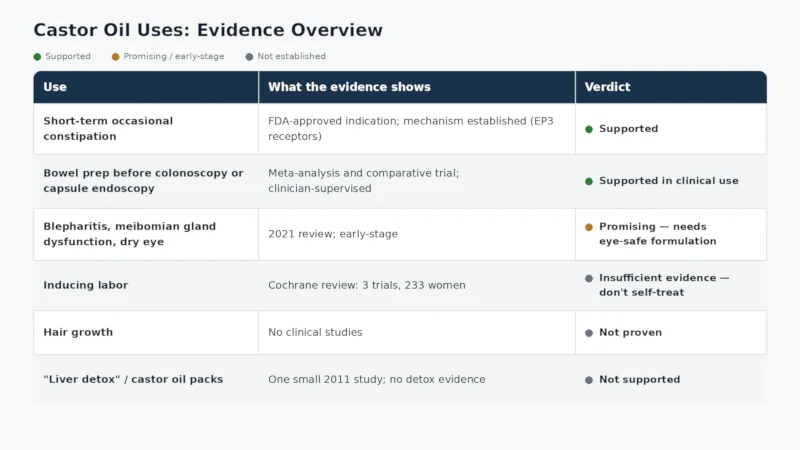The image size is (800, 450).
Task: Select the "Short-term occasional constipation" cell
Action: (146, 129)
